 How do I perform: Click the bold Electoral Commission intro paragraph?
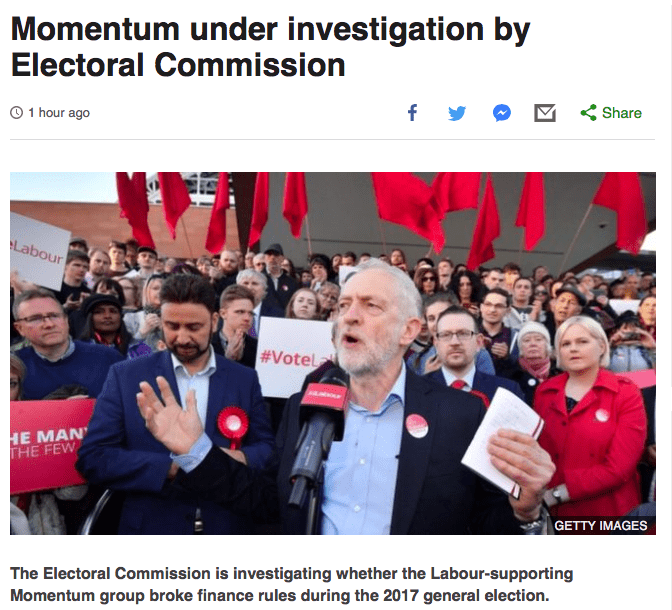[x=291, y=584]
